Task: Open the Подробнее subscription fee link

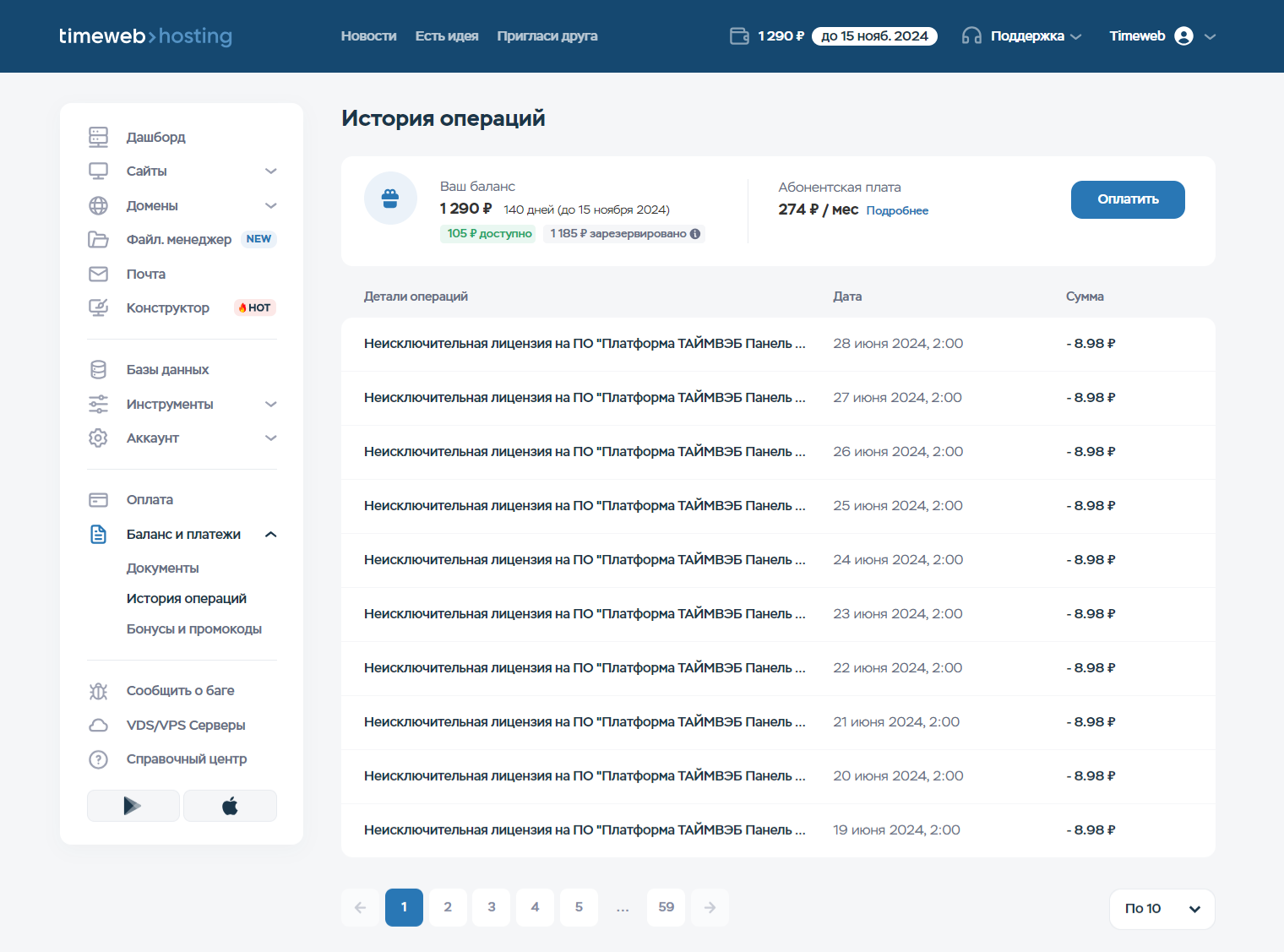Action: (x=897, y=210)
